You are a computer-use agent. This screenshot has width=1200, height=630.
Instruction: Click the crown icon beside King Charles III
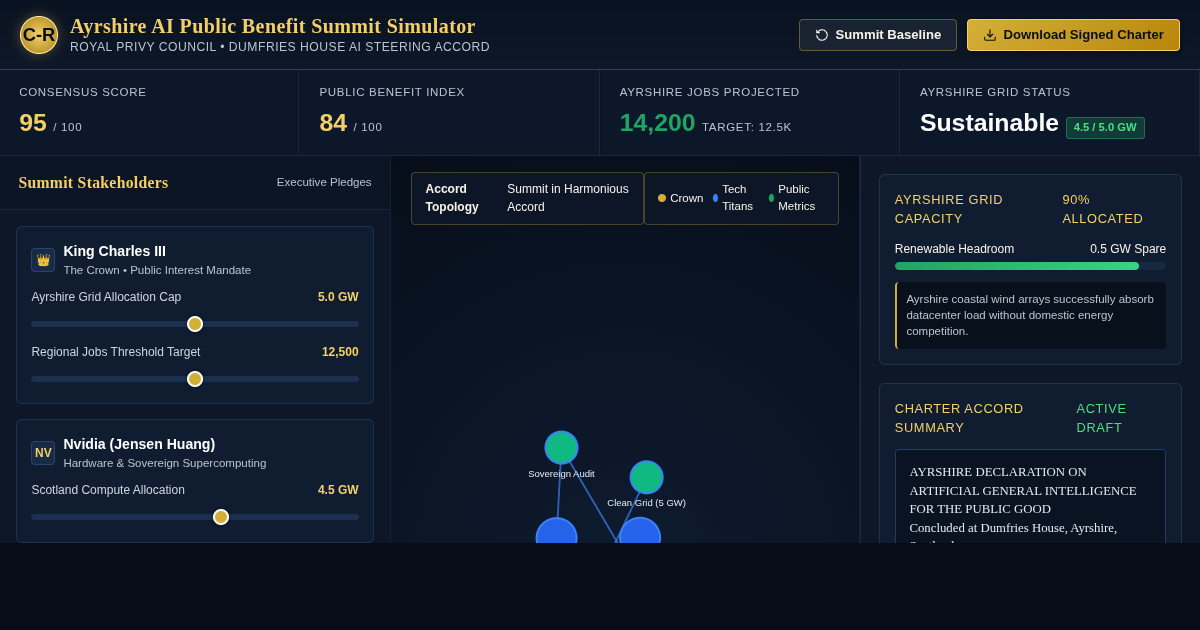(x=43, y=260)
